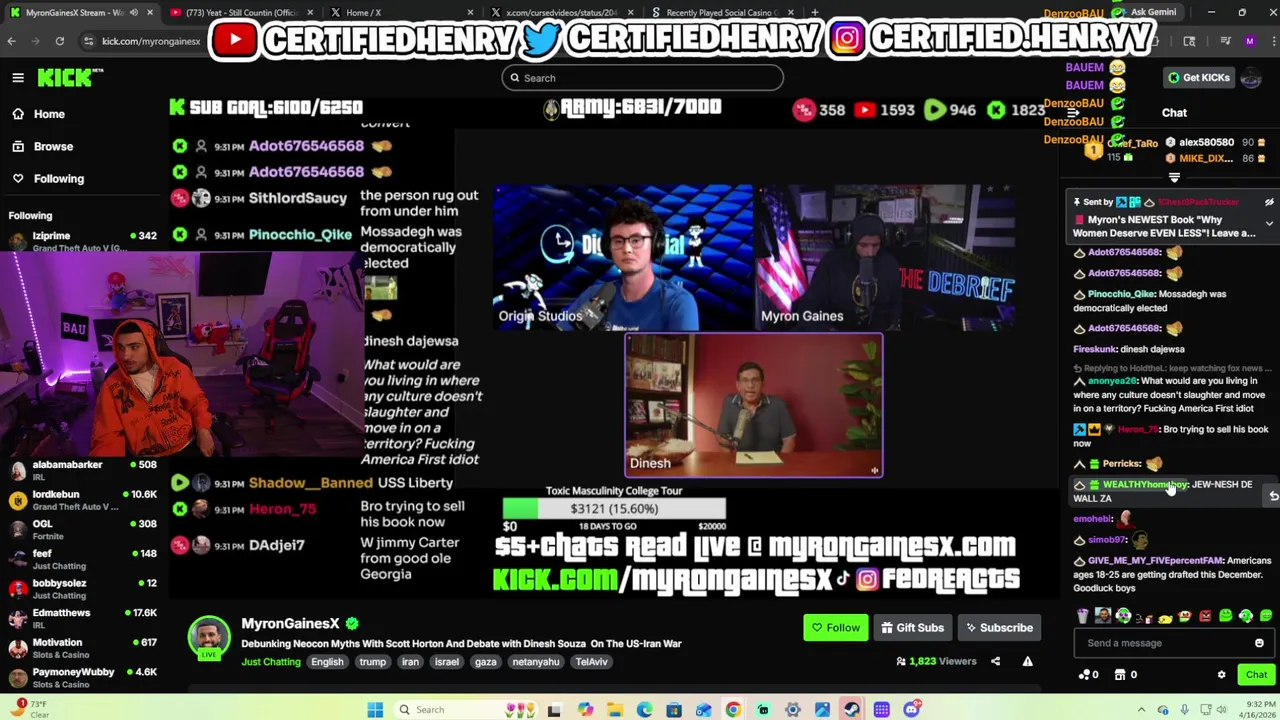Click username Heron_75 in chat panel
Viewport: 1280px width, 720px height.
click(x=1138, y=430)
